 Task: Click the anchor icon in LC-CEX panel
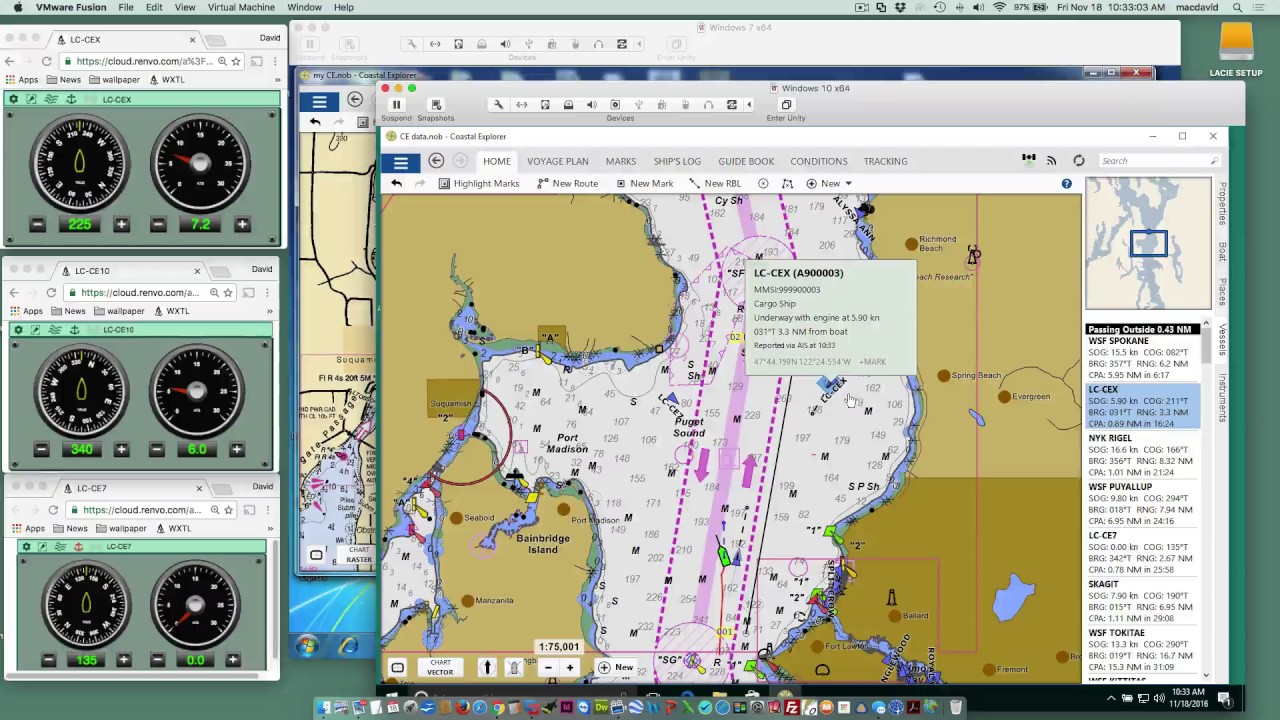click(71, 99)
